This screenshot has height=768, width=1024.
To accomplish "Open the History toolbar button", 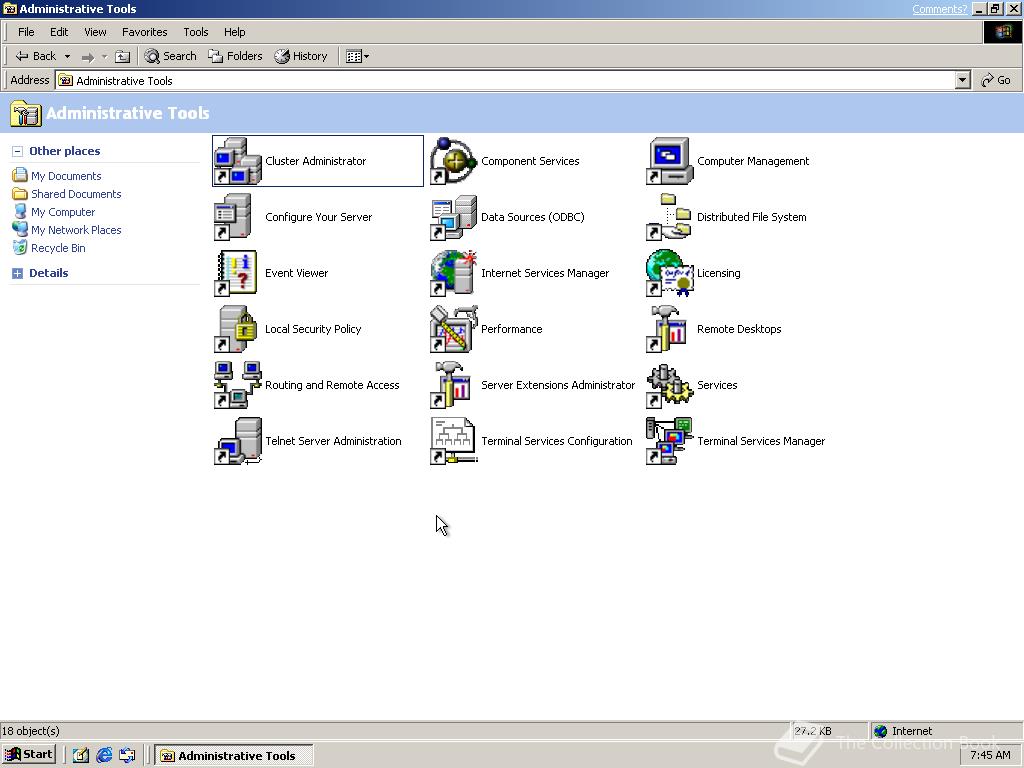I will pos(301,56).
